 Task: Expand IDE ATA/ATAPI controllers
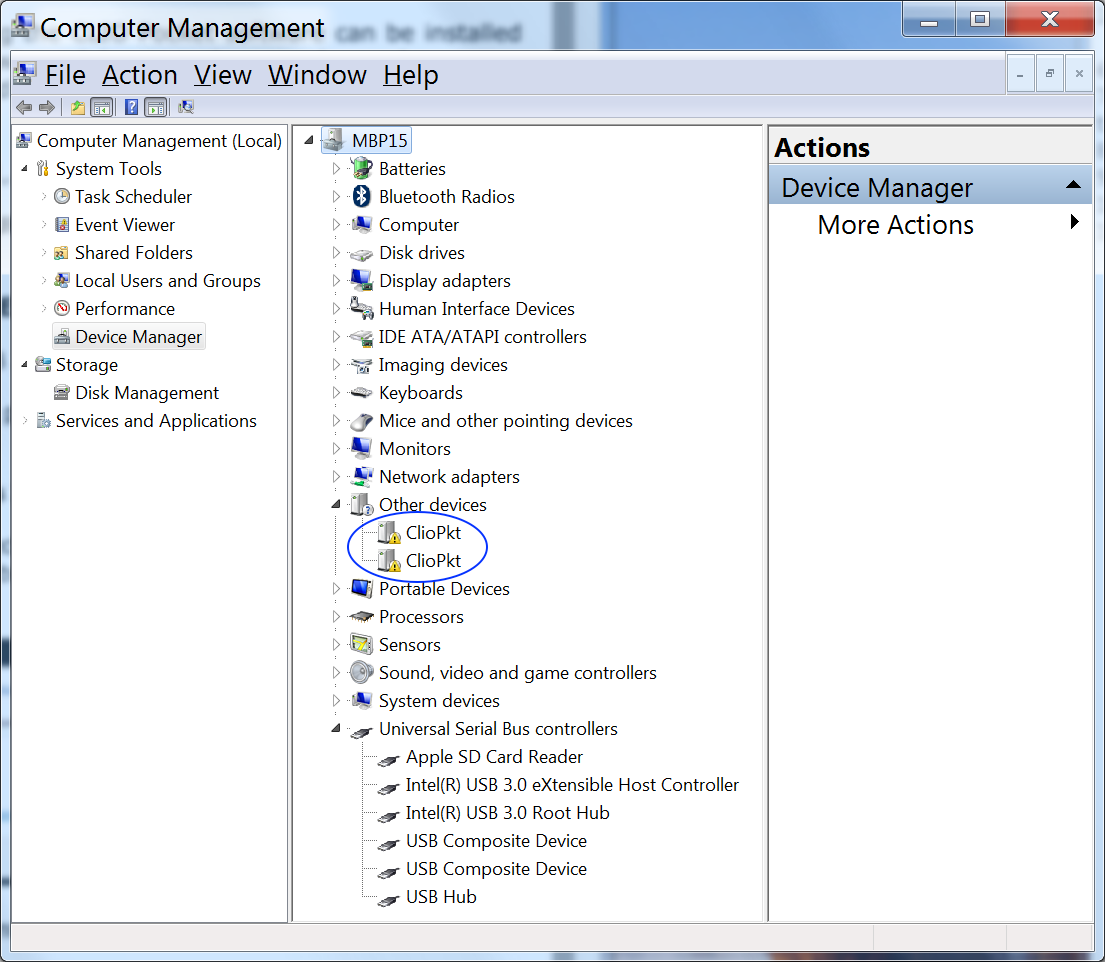pyautogui.click(x=336, y=337)
